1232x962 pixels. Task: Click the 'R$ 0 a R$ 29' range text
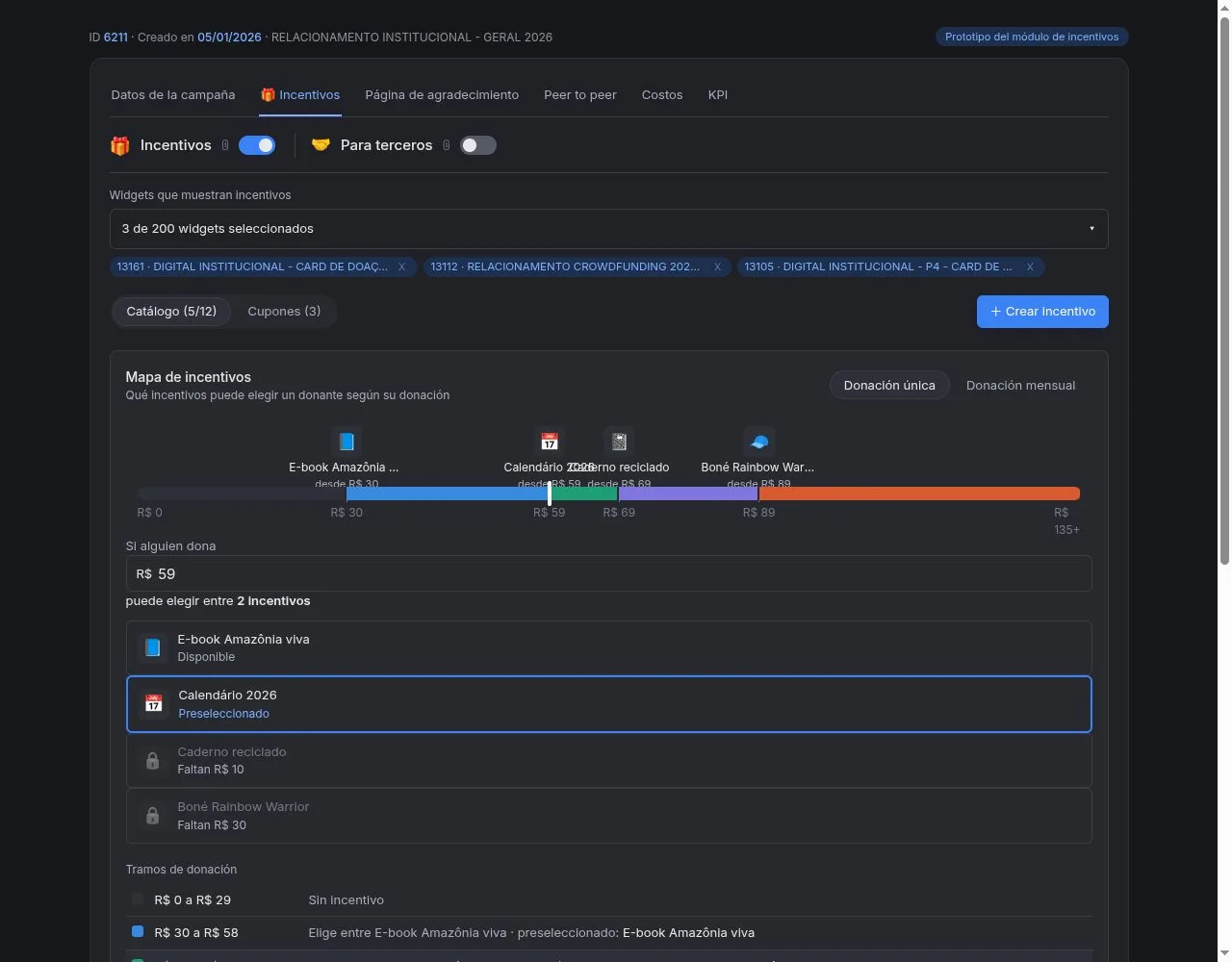click(x=192, y=900)
